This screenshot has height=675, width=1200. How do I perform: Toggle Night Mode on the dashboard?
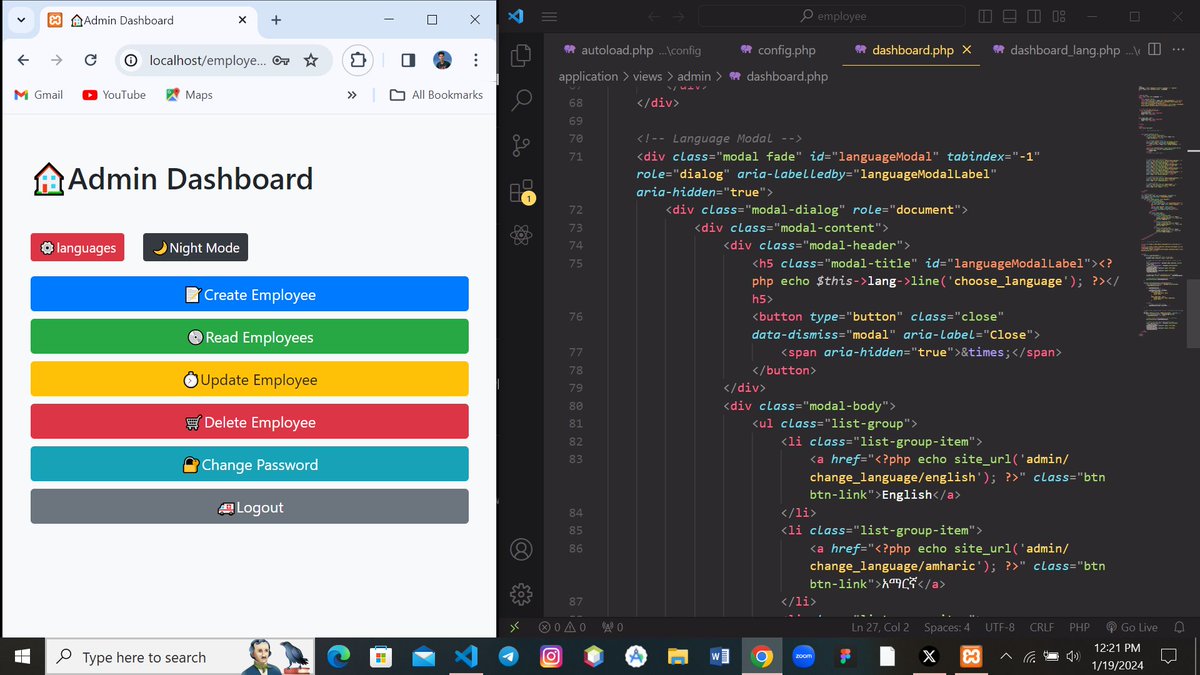tap(195, 248)
